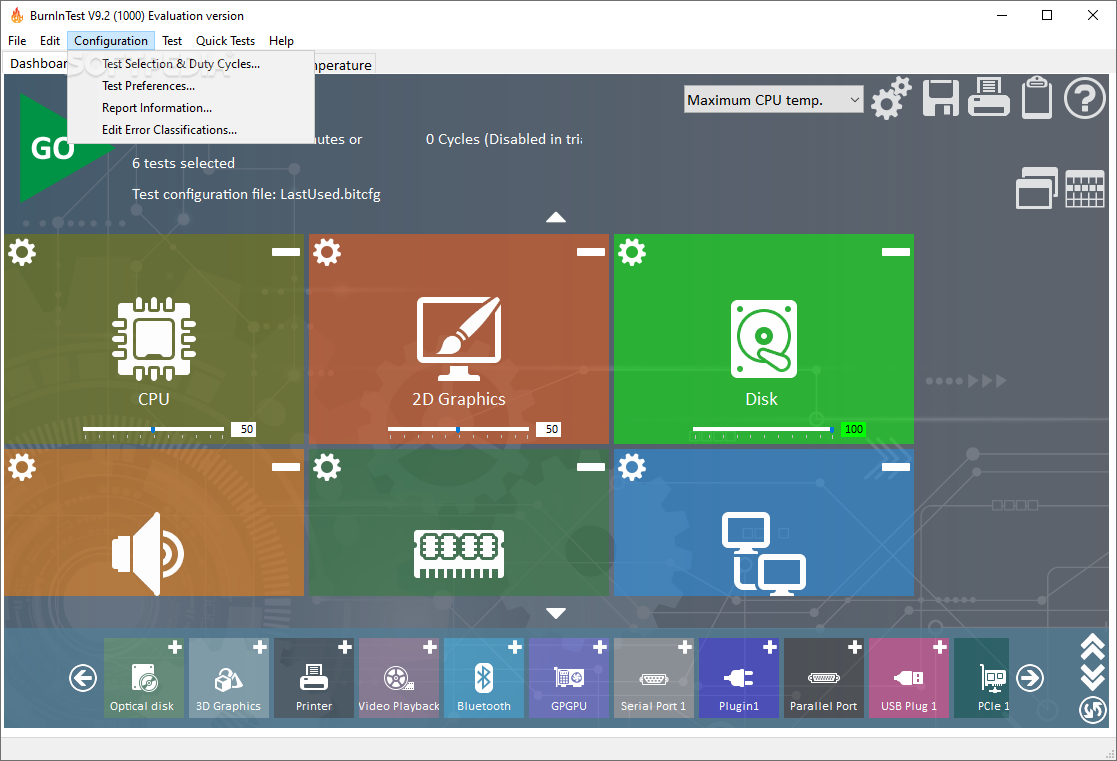1117x761 pixels.
Task: Click the double down chevrons icon
Action: point(1092,678)
